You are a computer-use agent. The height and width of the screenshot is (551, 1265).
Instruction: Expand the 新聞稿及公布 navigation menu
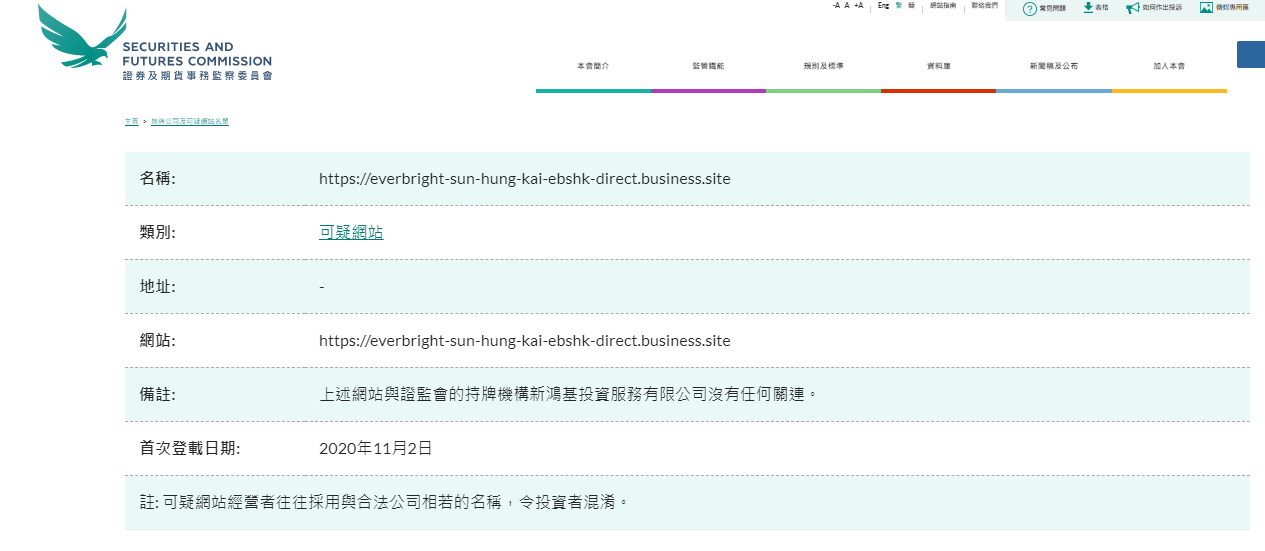[1053, 66]
